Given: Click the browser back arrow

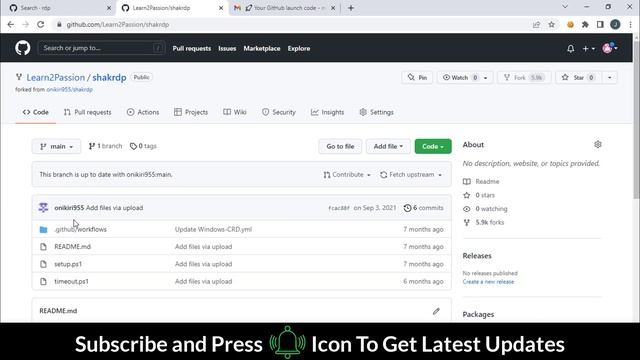Looking at the screenshot, I should (x=11, y=24).
